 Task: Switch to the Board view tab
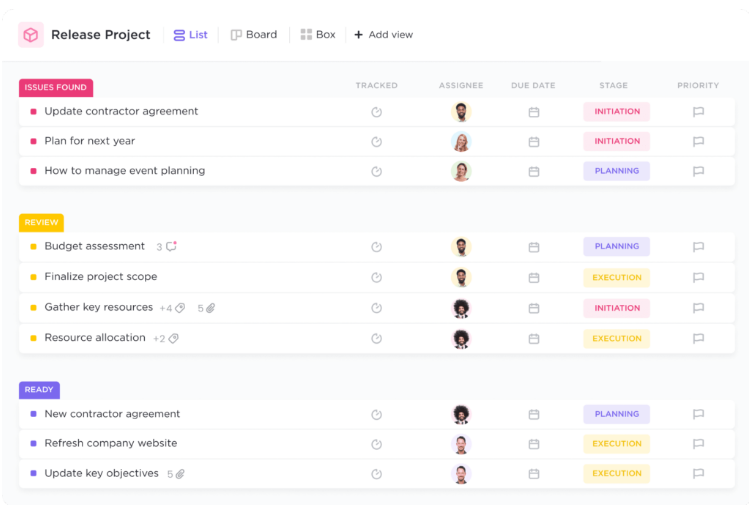[x=253, y=35]
